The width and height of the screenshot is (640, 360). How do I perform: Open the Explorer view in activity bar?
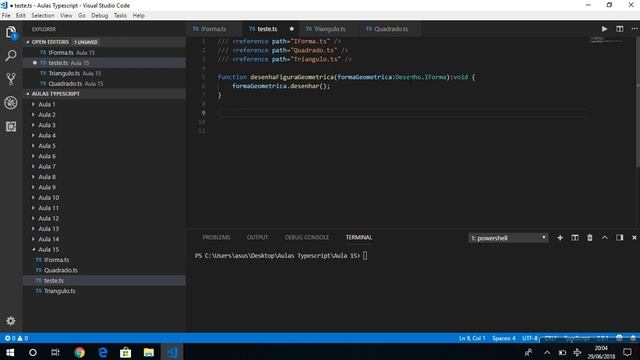(x=11, y=32)
